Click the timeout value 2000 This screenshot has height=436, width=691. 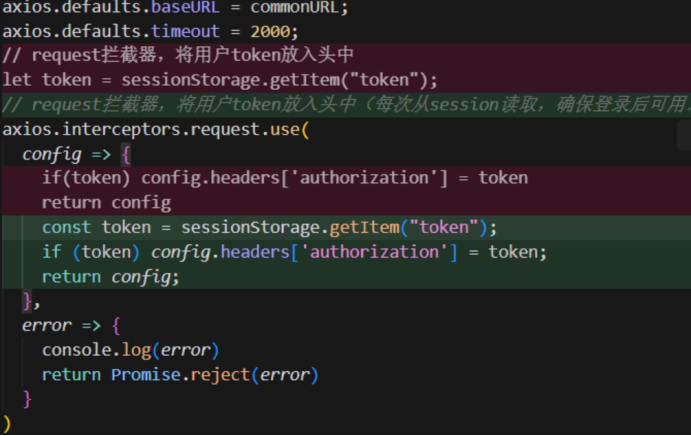pos(270,32)
